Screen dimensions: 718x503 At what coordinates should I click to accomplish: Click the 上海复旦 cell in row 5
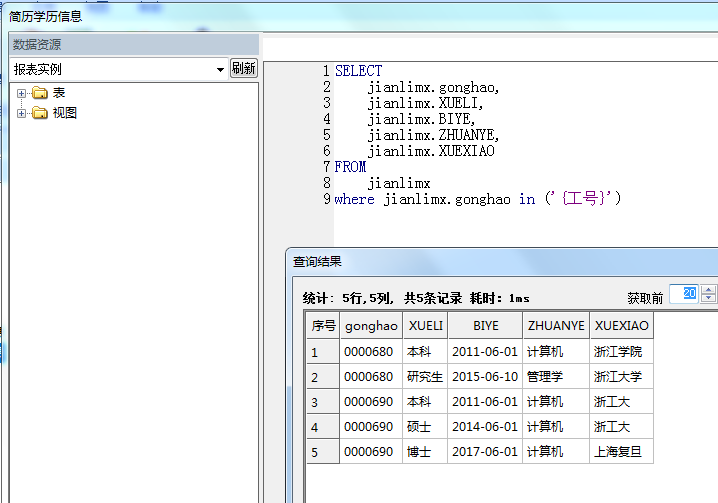coord(618,452)
